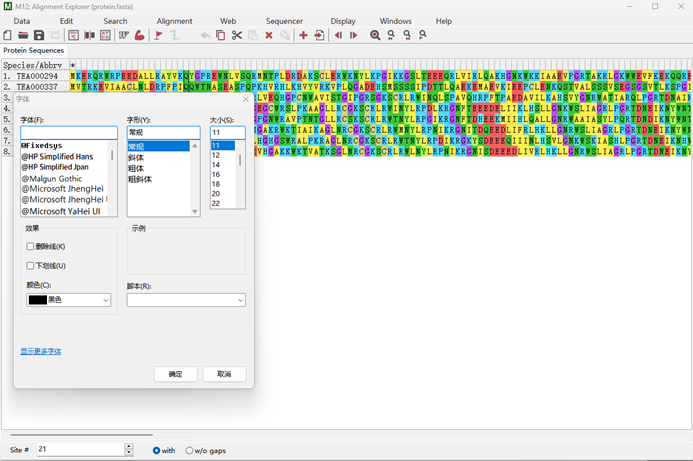Click magnifier with red left arrows

(391, 35)
